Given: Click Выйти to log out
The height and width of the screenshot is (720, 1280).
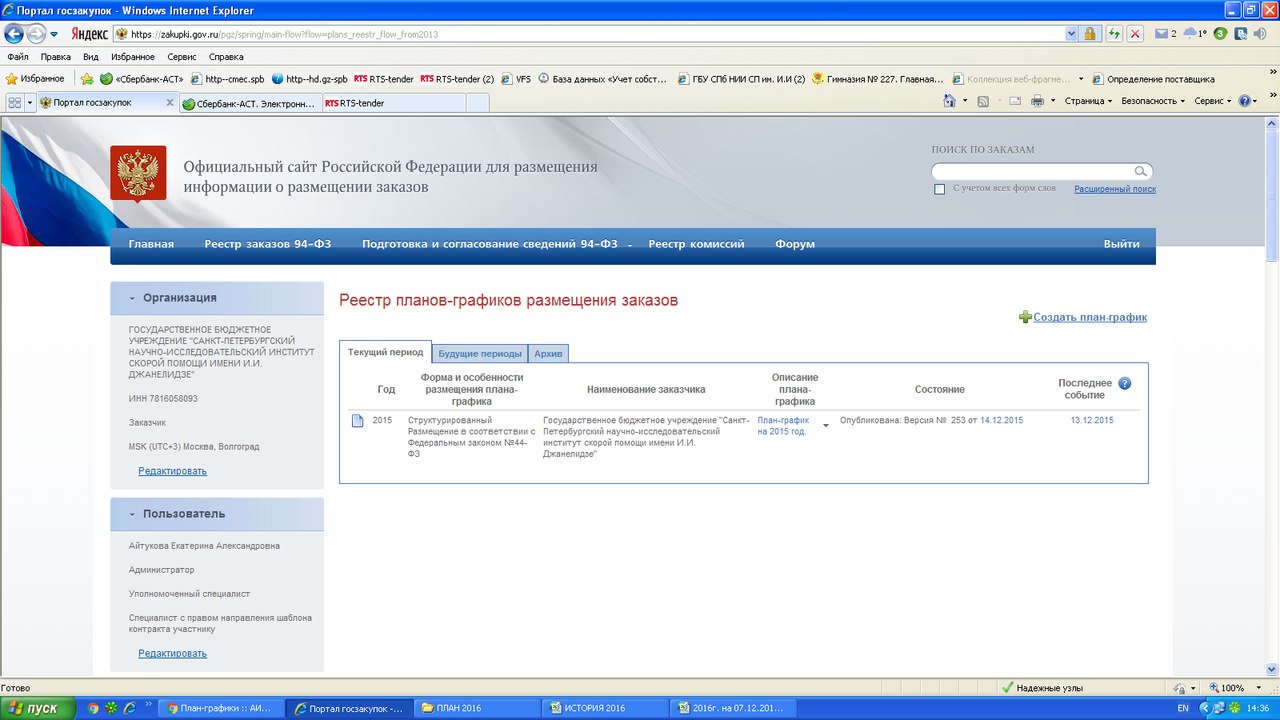Looking at the screenshot, I should (1121, 244).
